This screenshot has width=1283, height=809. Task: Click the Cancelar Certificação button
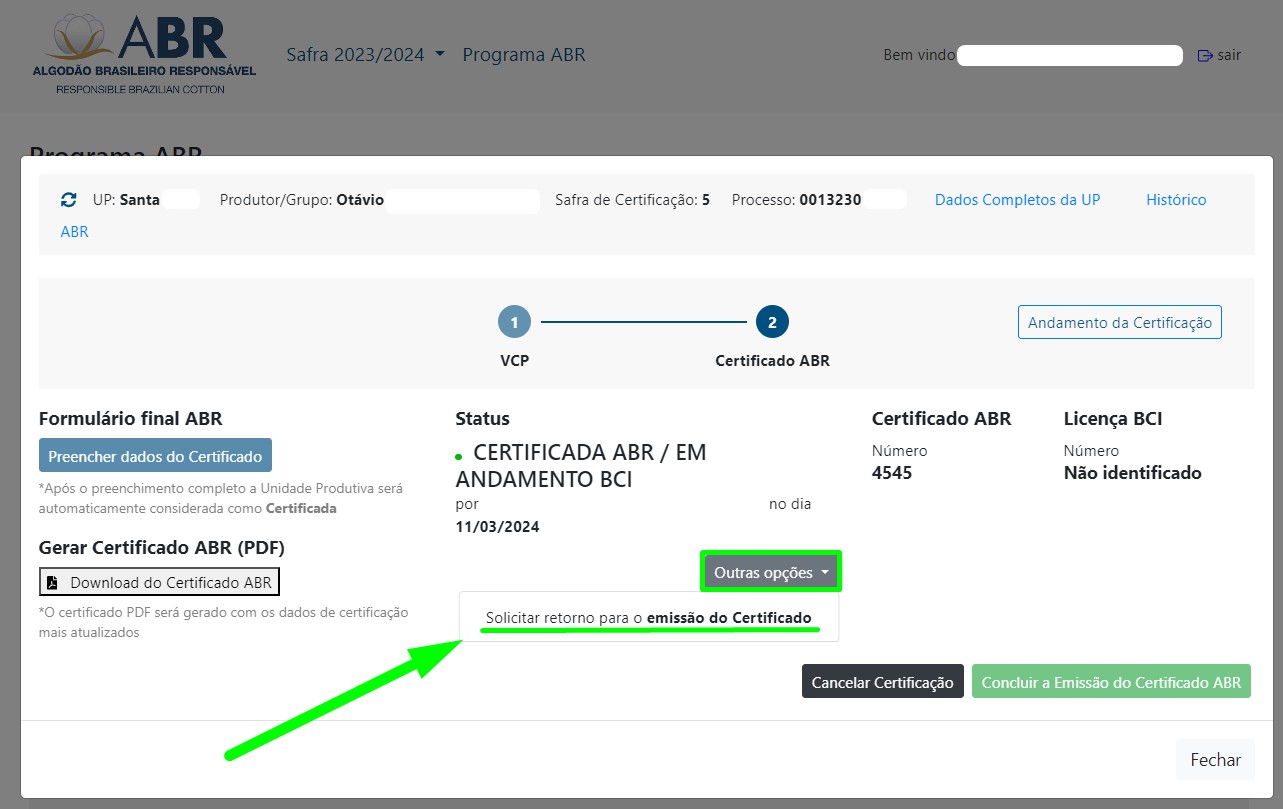coord(882,683)
